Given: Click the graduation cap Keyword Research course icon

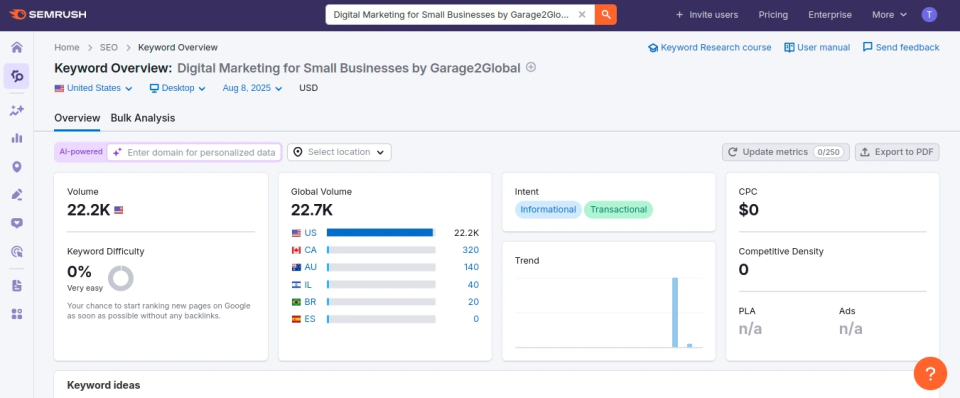Looking at the screenshot, I should [x=653, y=48].
